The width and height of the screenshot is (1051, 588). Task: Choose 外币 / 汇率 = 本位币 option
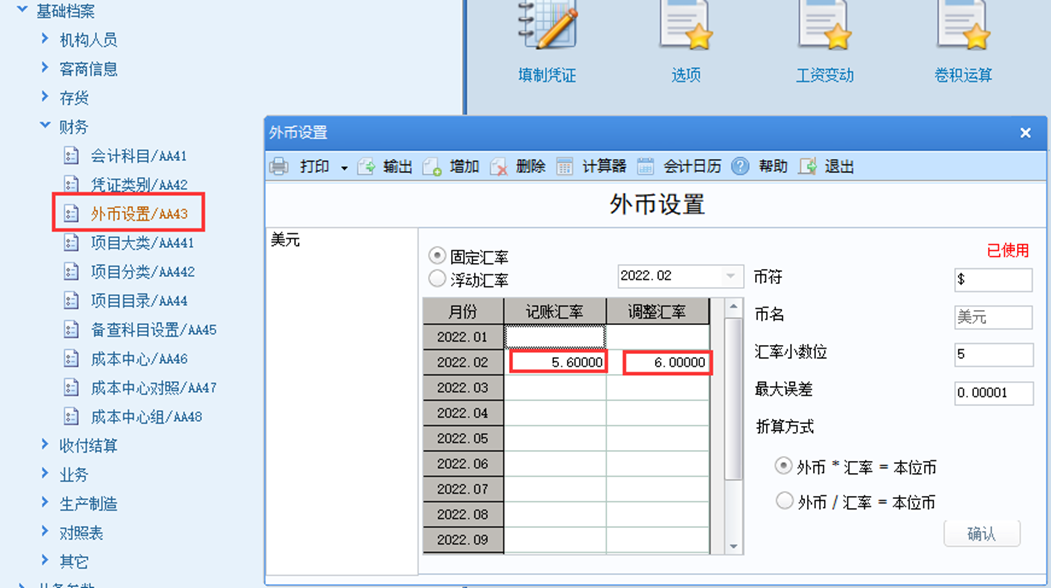[784, 501]
